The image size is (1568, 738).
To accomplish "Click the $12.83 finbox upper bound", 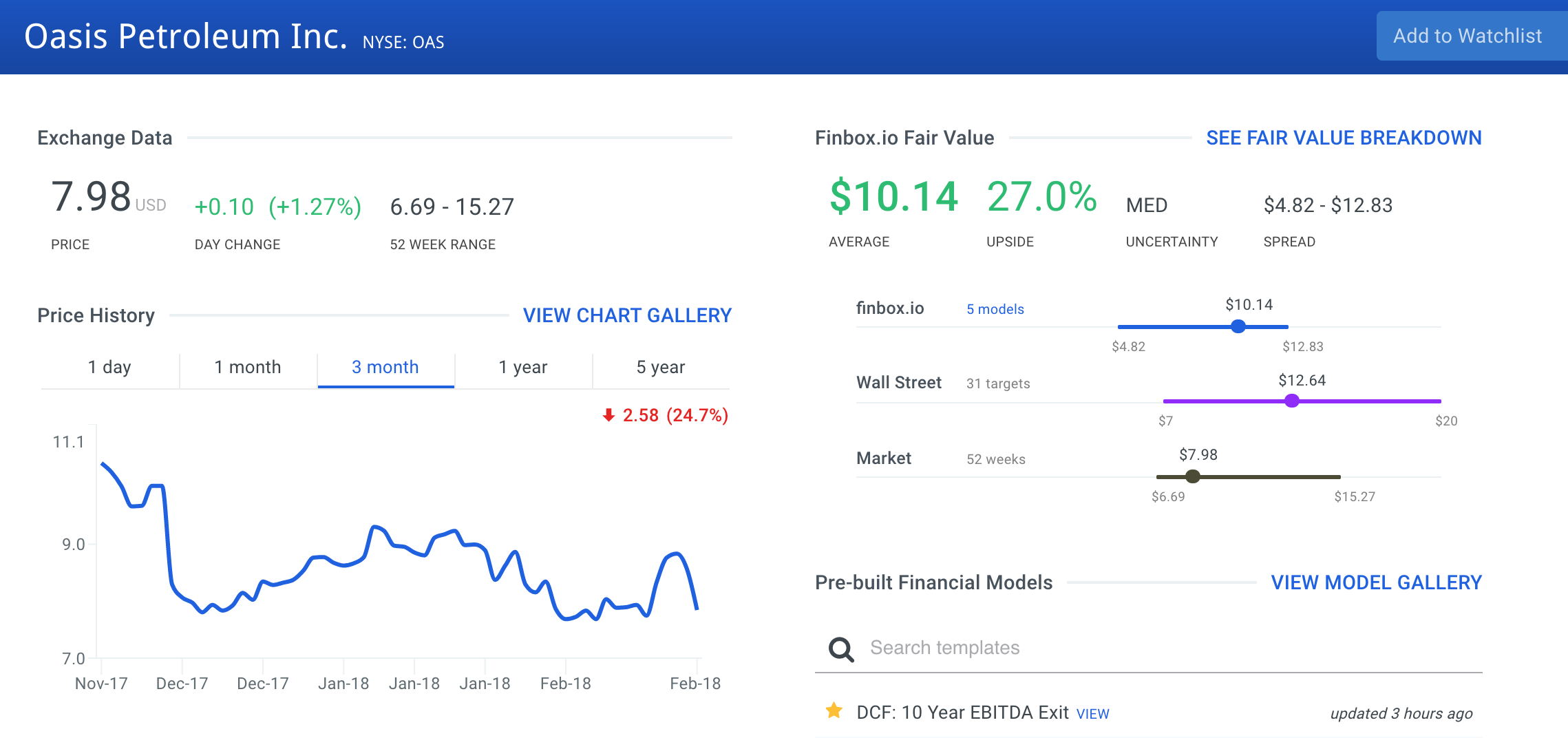I will [1302, 346].
